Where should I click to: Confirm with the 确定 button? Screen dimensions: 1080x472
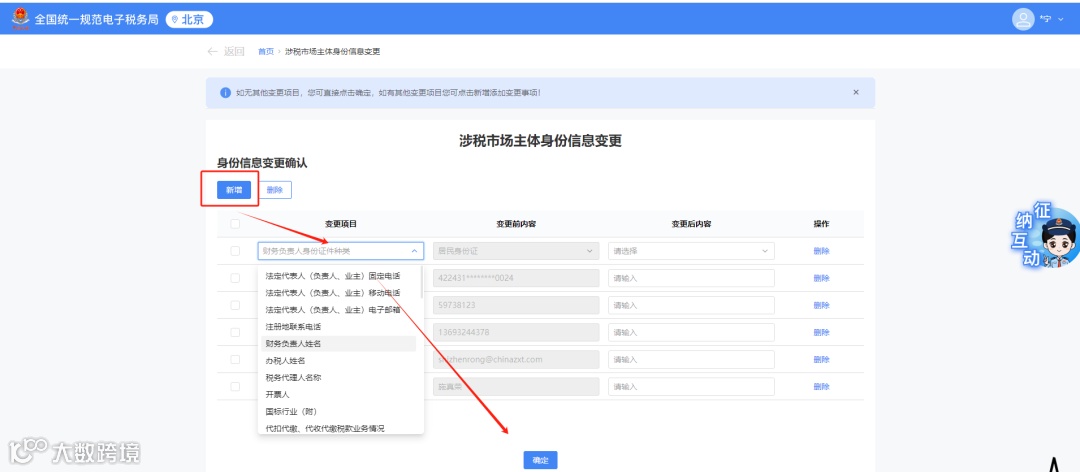tap(540, 460)
